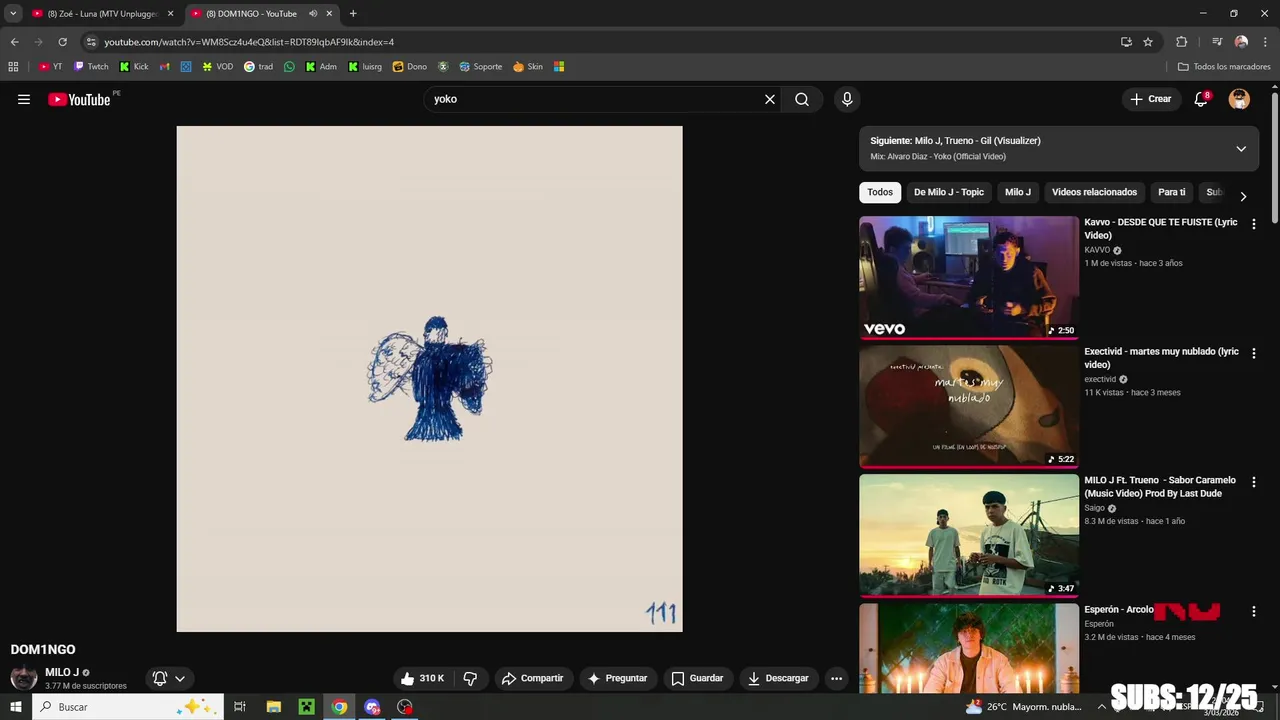Image resolution: width=1280 pixels, height=720 pixels.
Task: Open Exectivid martes muy nublado title
Action: click(x=1161, y=358)
